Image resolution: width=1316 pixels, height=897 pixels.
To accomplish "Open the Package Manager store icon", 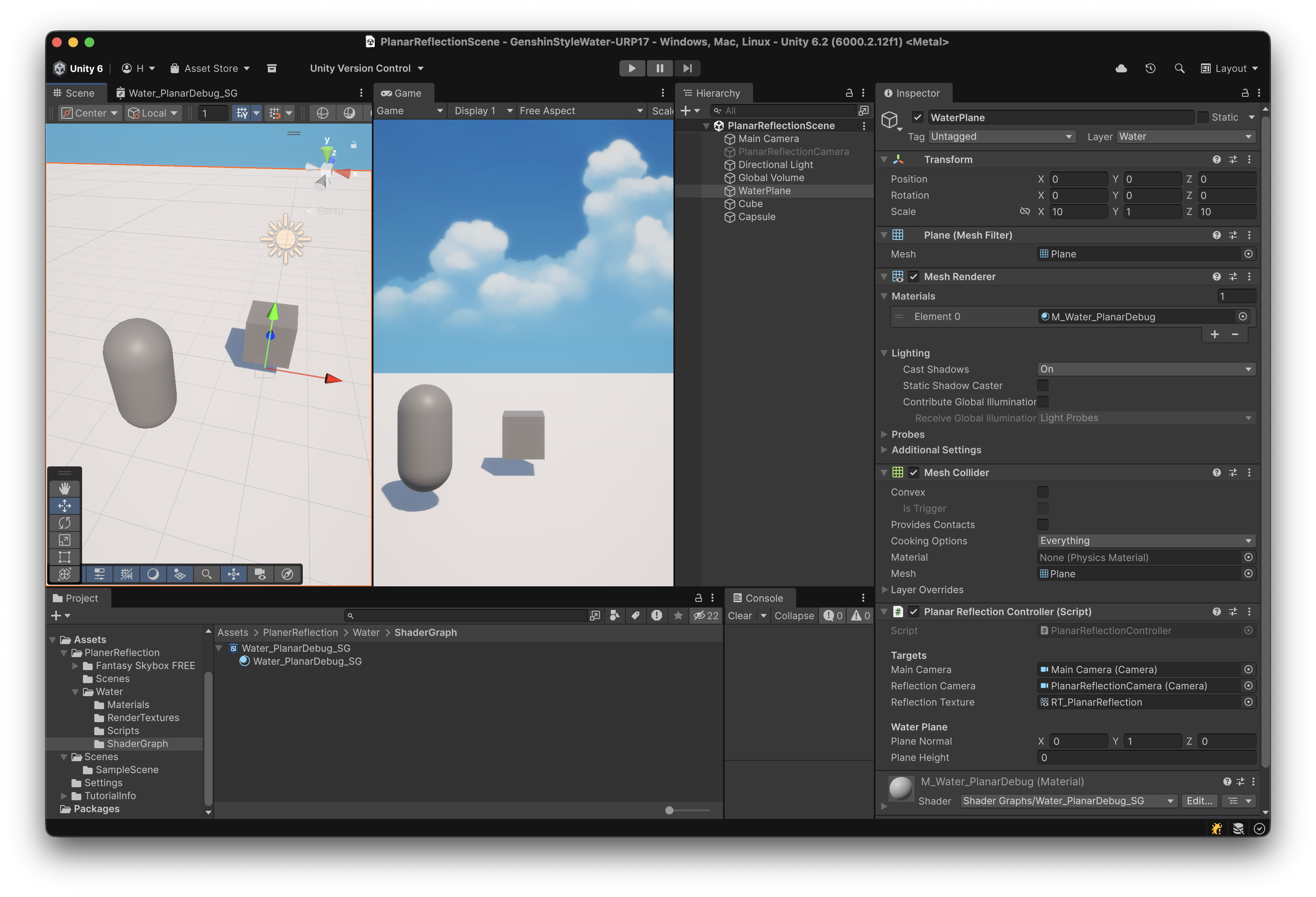I will [x=272, y=68].
